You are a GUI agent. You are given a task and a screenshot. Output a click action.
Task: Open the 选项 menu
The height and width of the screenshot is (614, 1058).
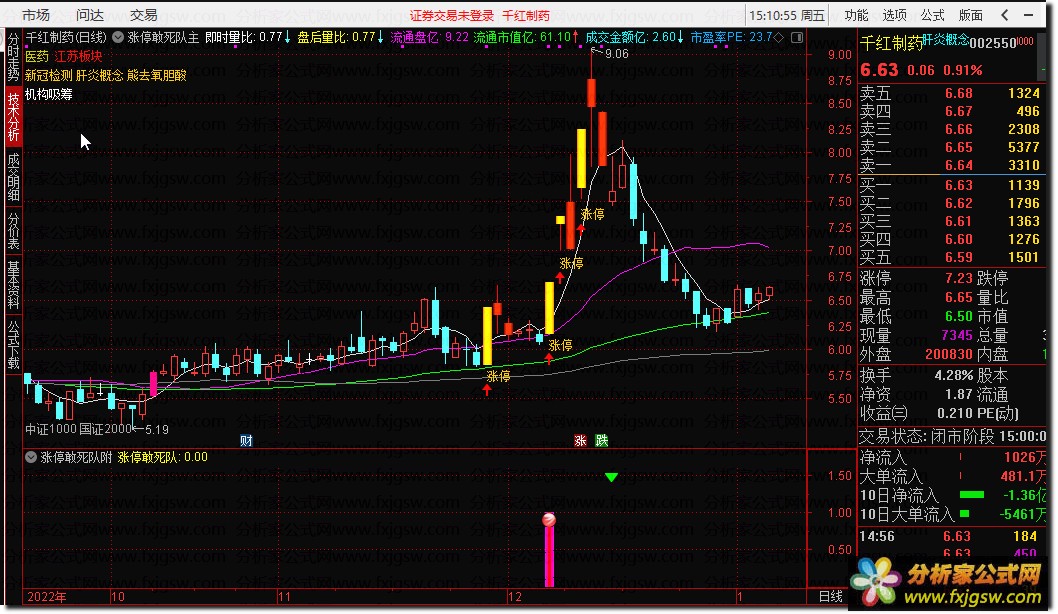tap(895, 15)
